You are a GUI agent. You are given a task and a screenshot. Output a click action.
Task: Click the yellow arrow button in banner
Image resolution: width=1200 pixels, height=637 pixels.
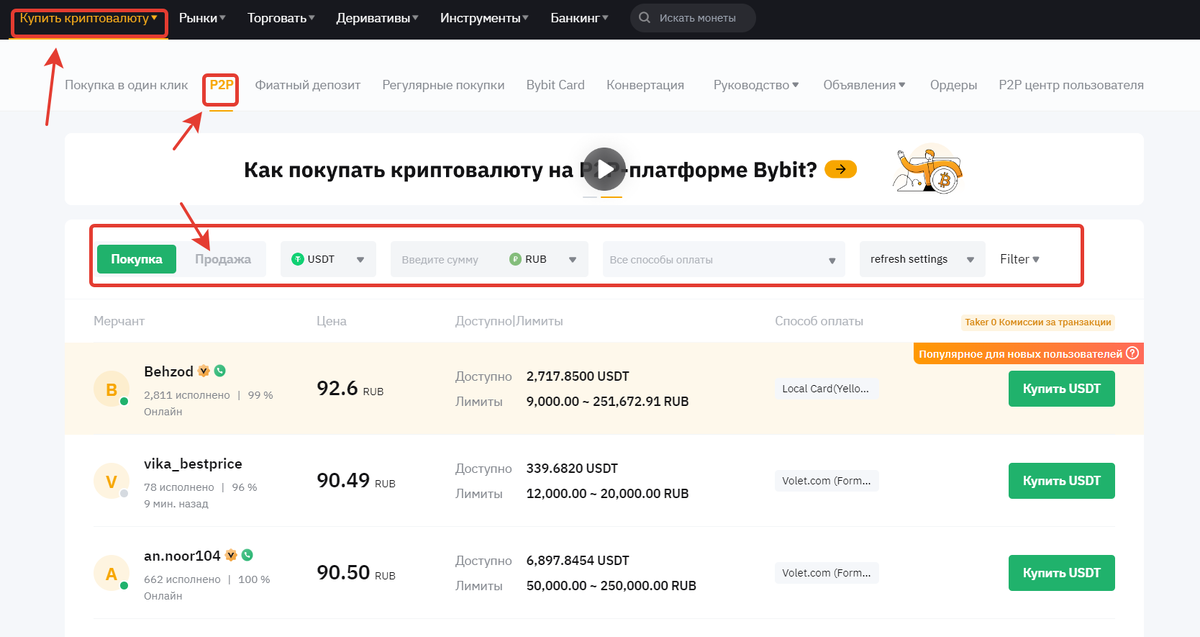pyautogui.click(x=841, y=169)
